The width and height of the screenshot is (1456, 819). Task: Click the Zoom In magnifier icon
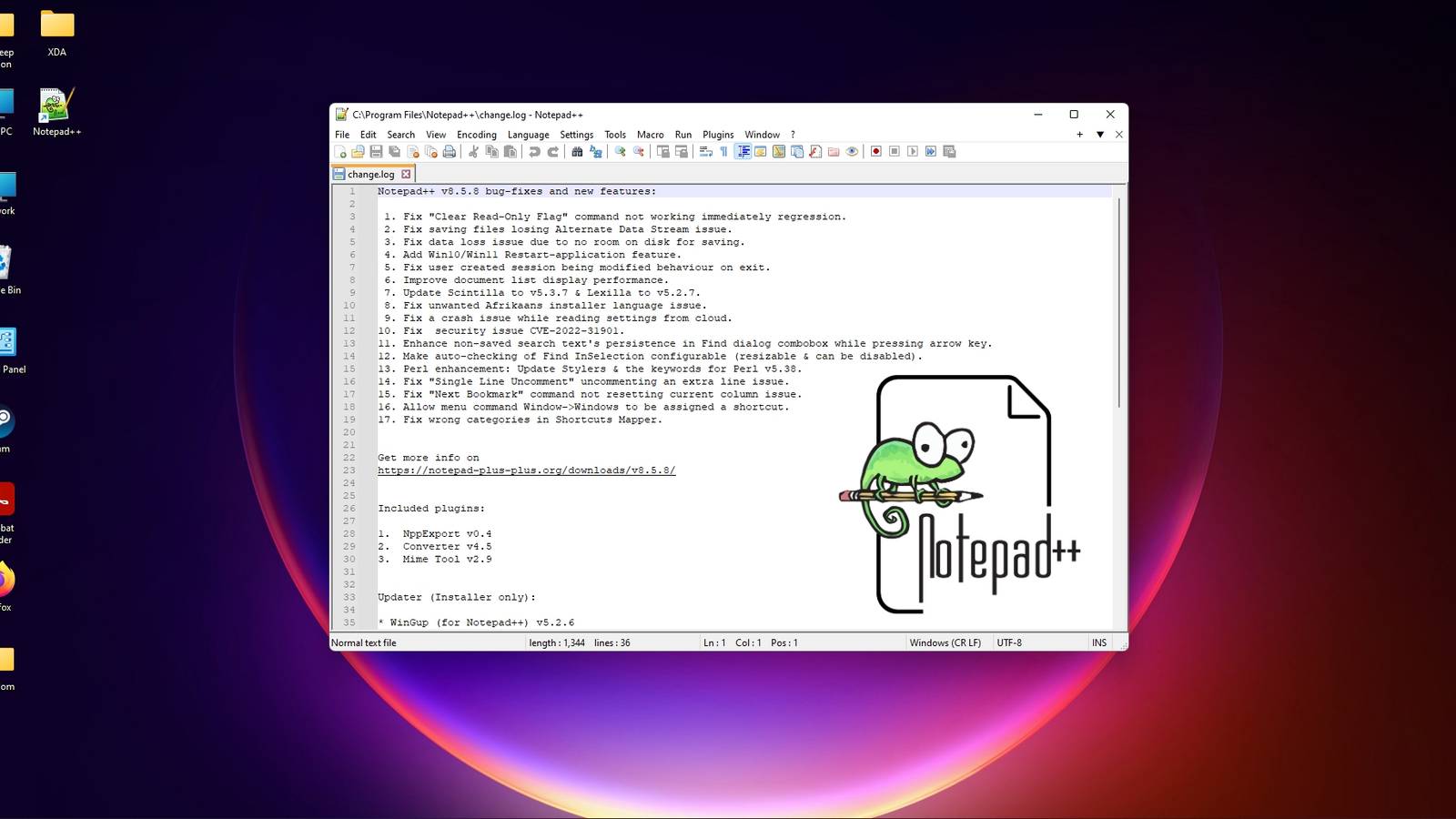click(620, 152)
